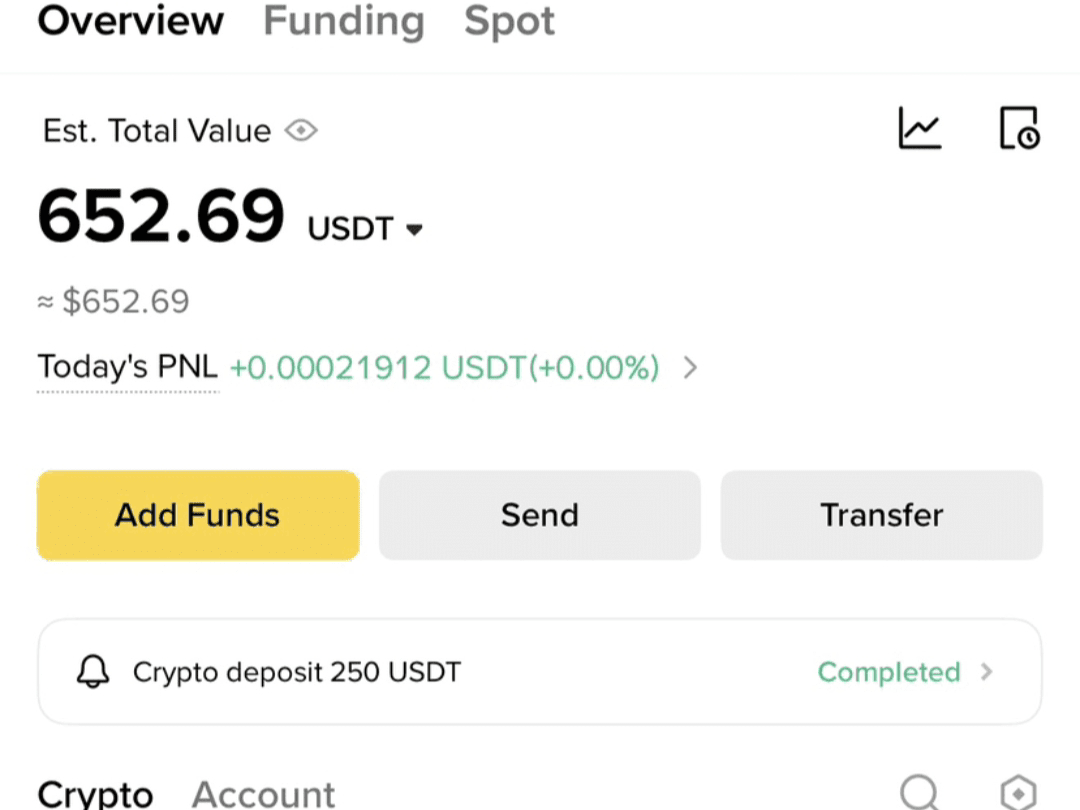Hide balance with the eye icon
Screen dimensions: 1080x810
coord(301,130)
